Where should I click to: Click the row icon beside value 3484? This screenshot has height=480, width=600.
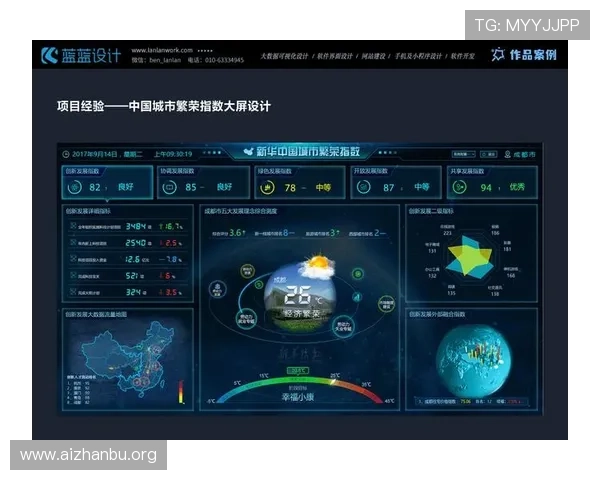click(73, 225)
